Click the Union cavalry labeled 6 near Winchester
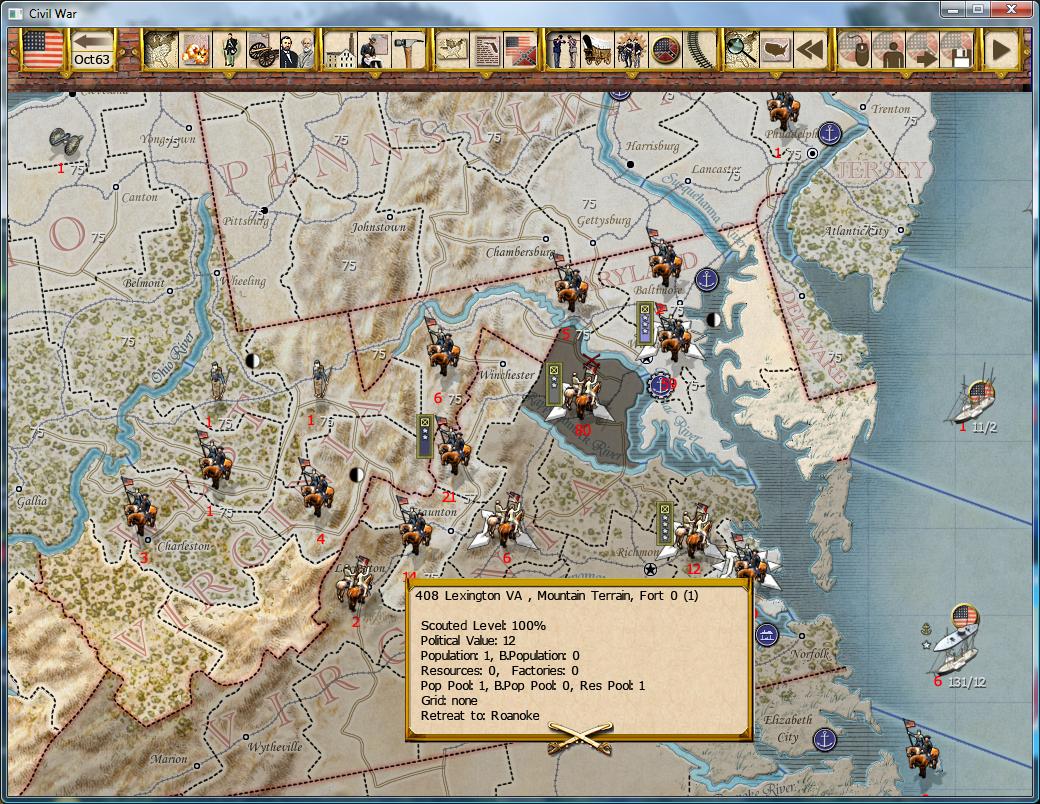This screenshot has width=1040, height=804. coord(443,346)
